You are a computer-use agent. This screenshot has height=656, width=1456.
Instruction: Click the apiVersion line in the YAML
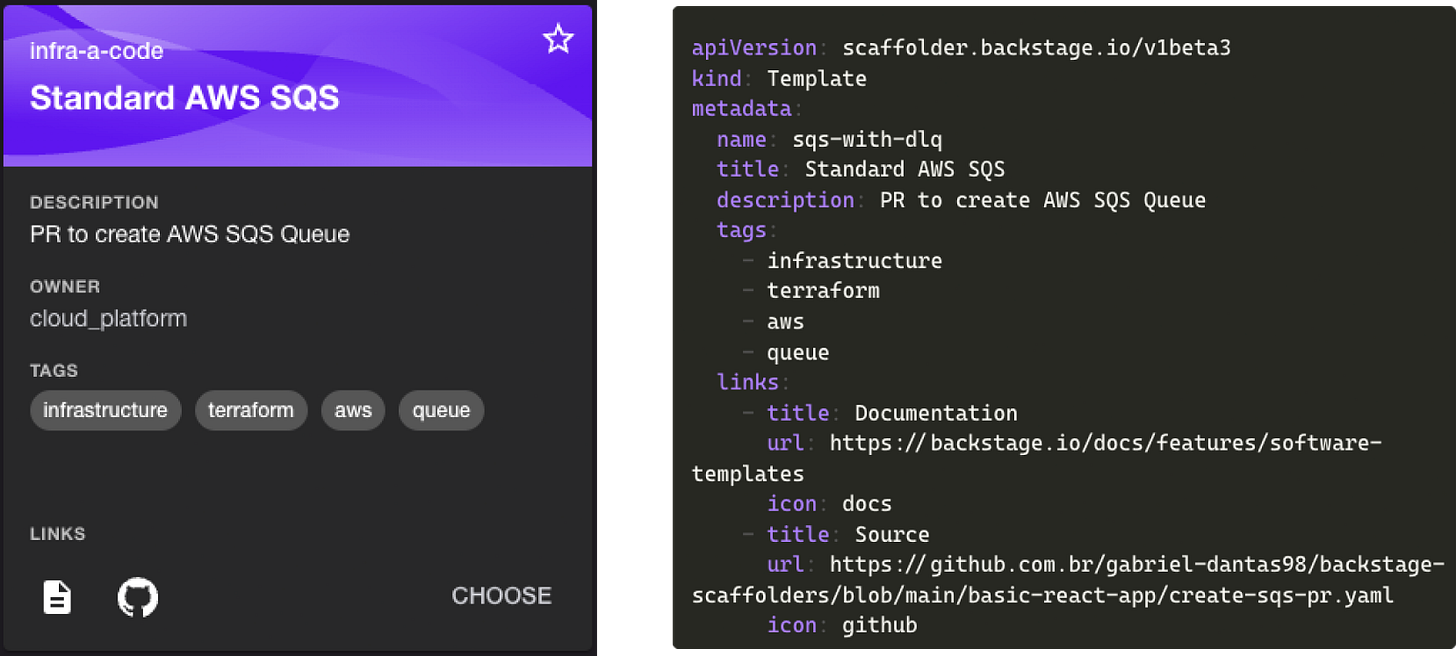click(960, 47)
